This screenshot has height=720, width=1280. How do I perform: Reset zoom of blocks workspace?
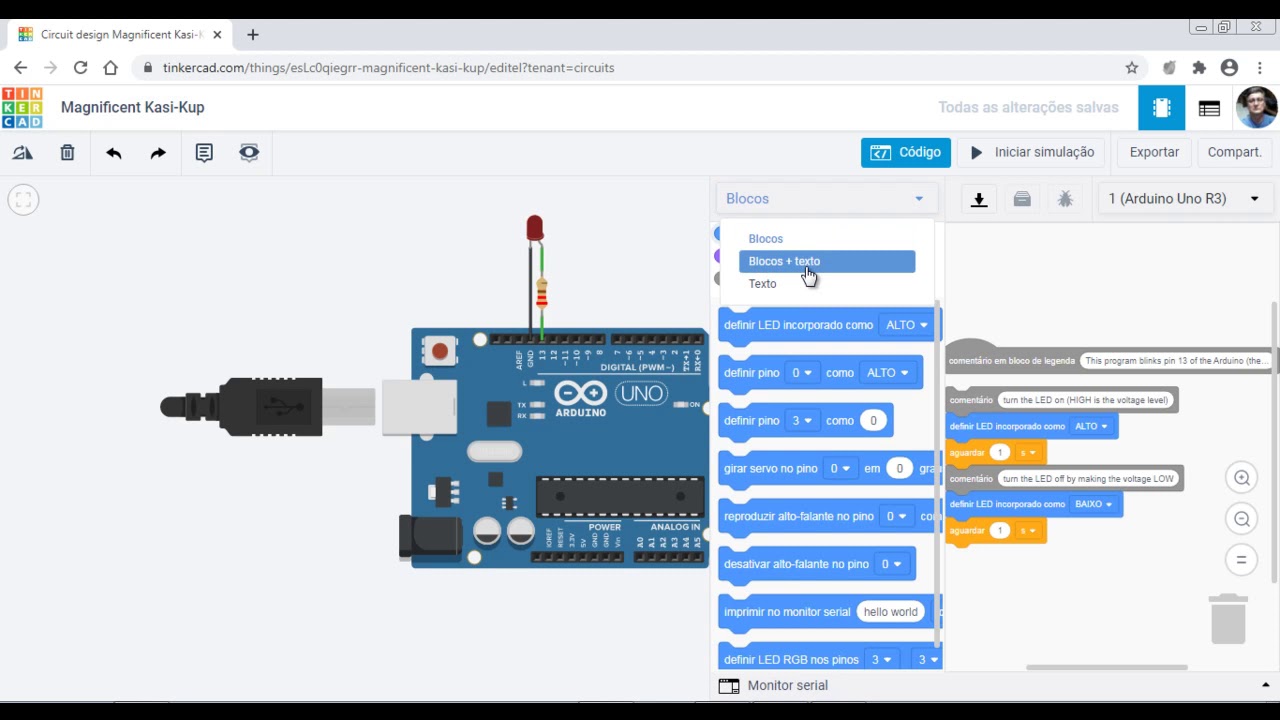pyautogui.click(x=1242, y=560)
